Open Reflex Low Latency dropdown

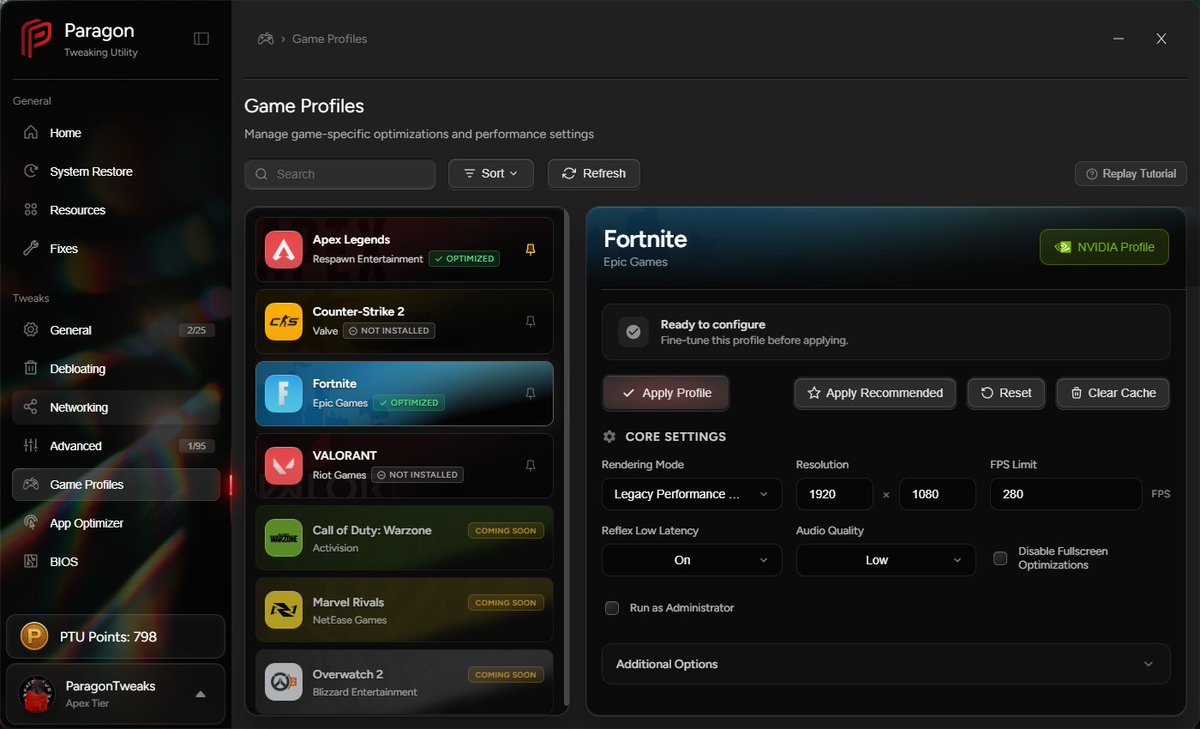coord(692,560)
